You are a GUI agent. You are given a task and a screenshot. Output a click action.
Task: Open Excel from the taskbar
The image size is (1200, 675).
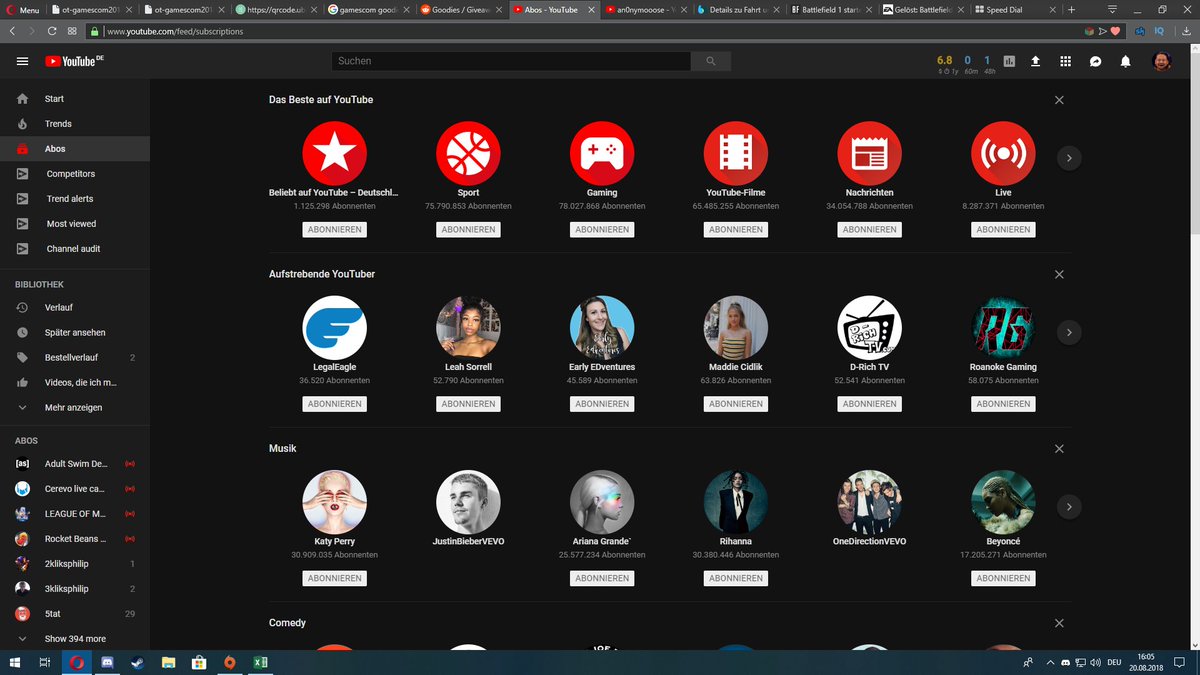tap(259, 663)
